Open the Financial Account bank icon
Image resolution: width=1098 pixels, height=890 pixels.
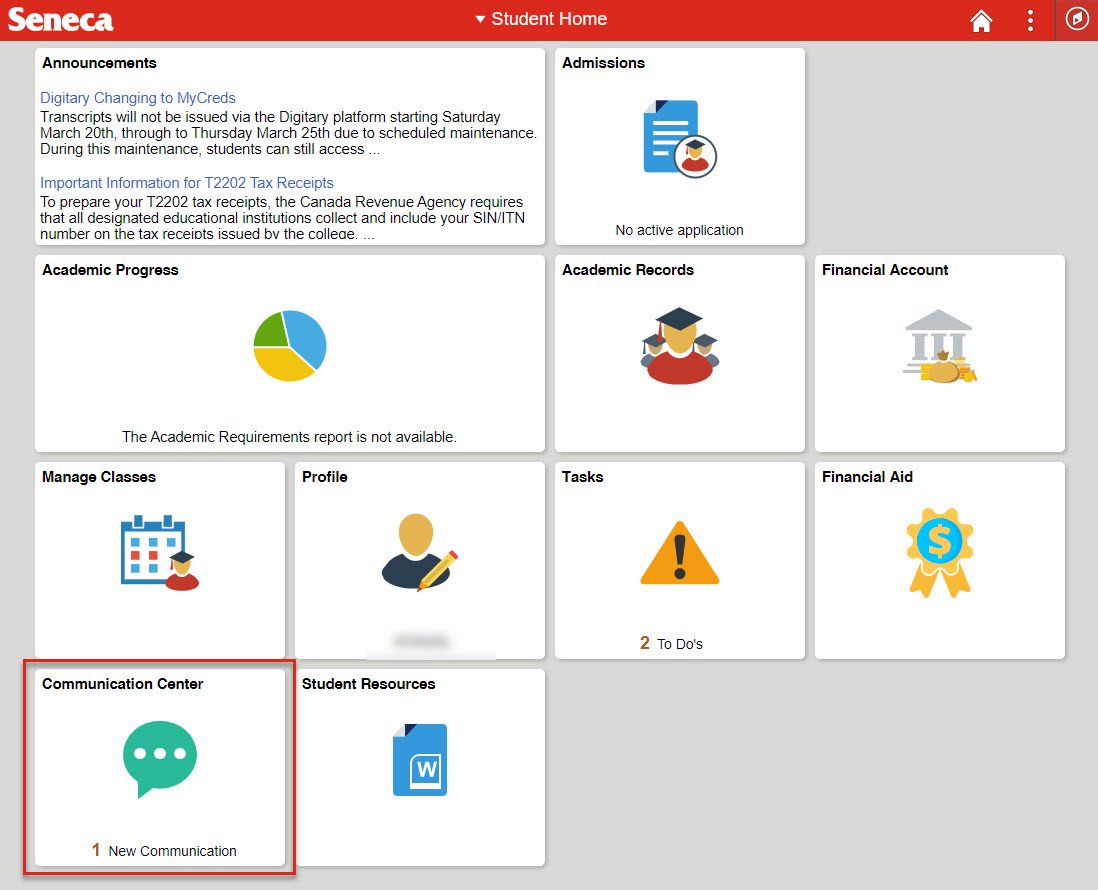pyautogui.click(x=938, y=346)
